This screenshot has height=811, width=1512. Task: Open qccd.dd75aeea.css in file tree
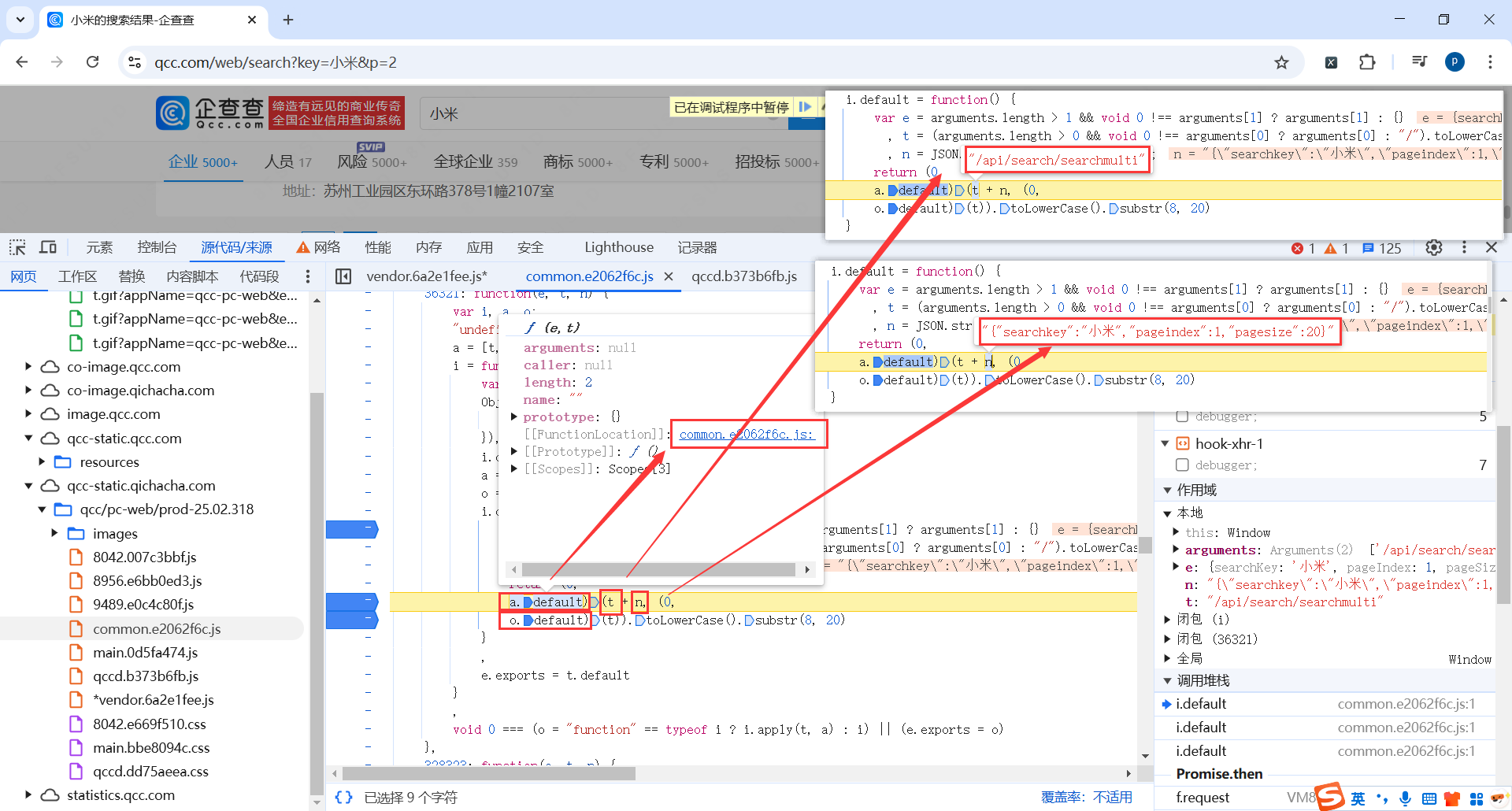pyautogui.click(x=150, y=771)
